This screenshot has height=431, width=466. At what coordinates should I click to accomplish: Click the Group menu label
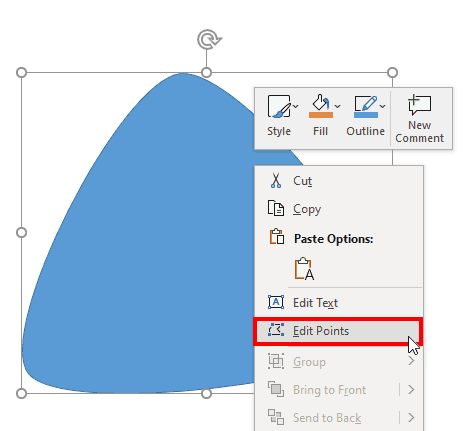click(x=309, y=362)
